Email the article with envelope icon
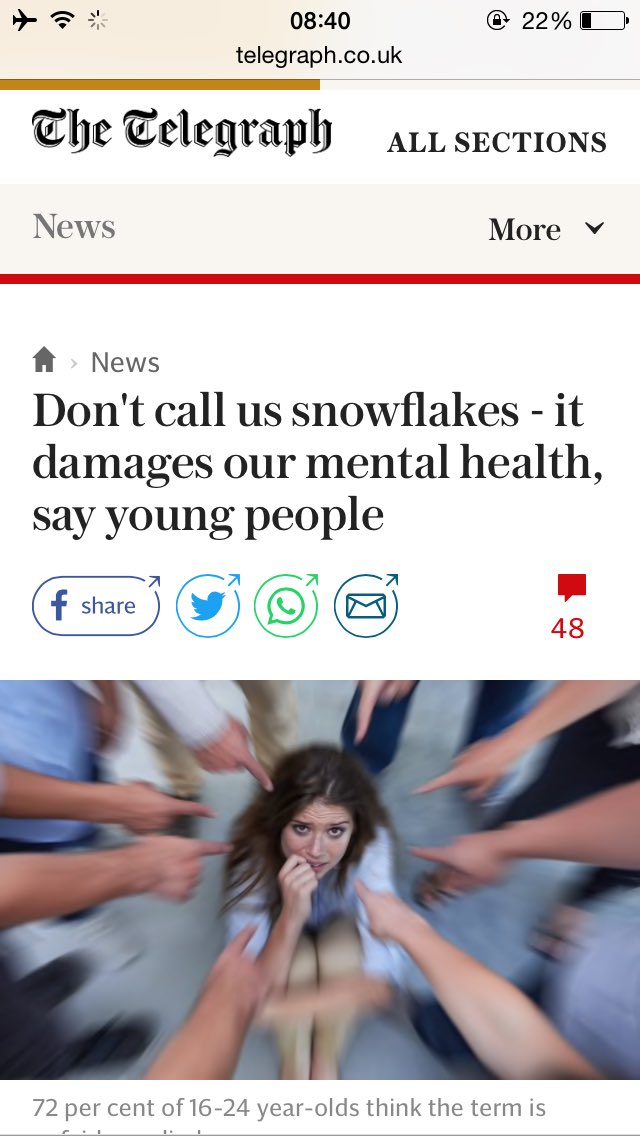 [x=366, y=606]
